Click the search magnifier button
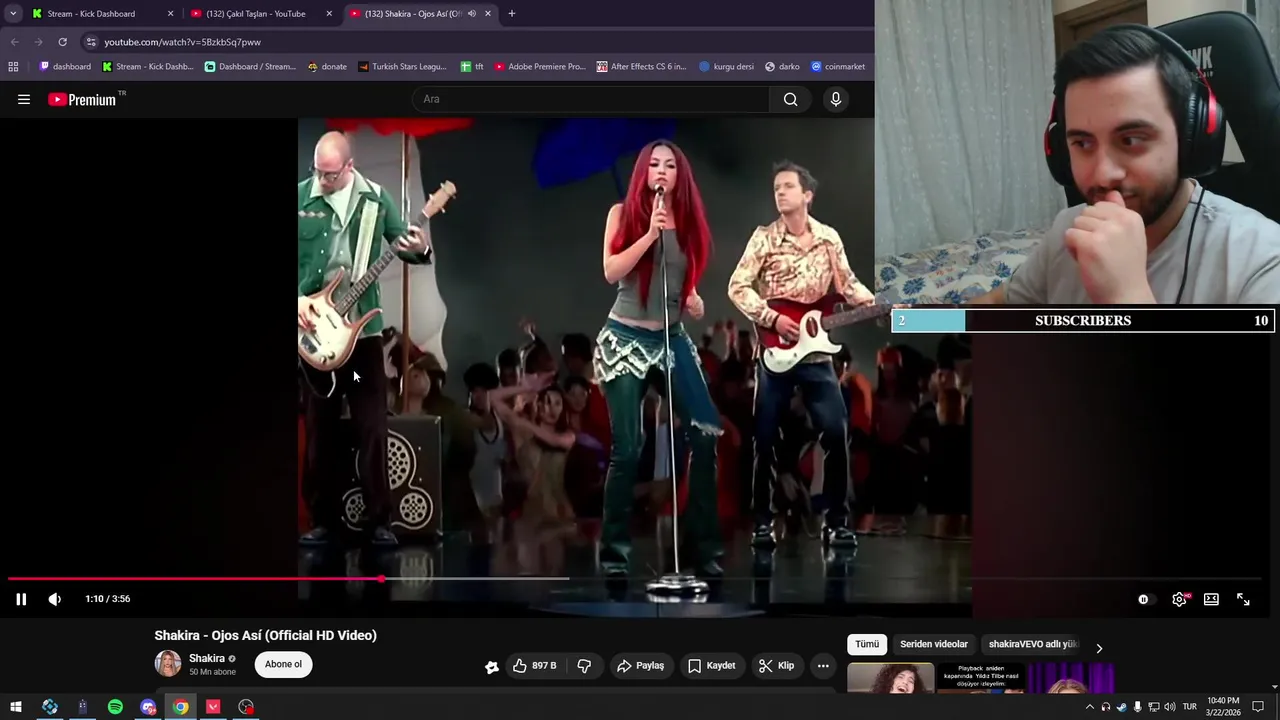 (x=791, y=99)
